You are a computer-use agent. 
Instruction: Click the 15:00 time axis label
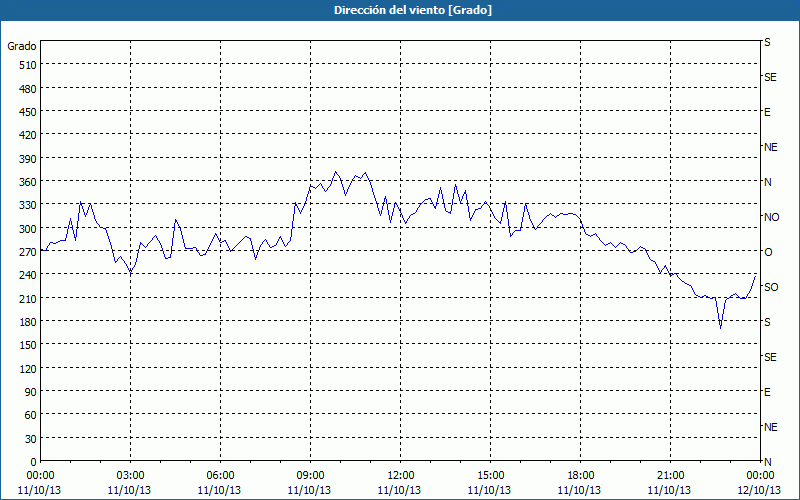(490, 476)
